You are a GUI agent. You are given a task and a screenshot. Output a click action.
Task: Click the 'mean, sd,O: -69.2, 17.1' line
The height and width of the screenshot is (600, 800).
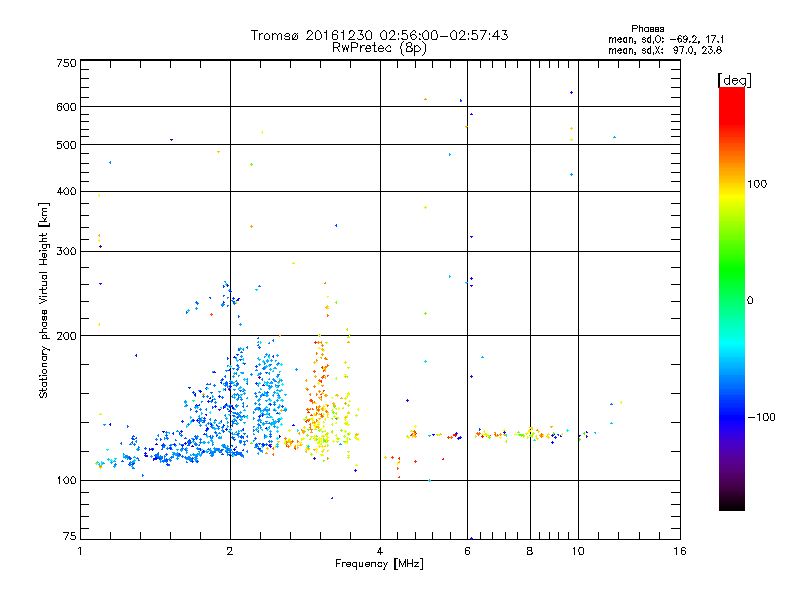tap(666, 40)
